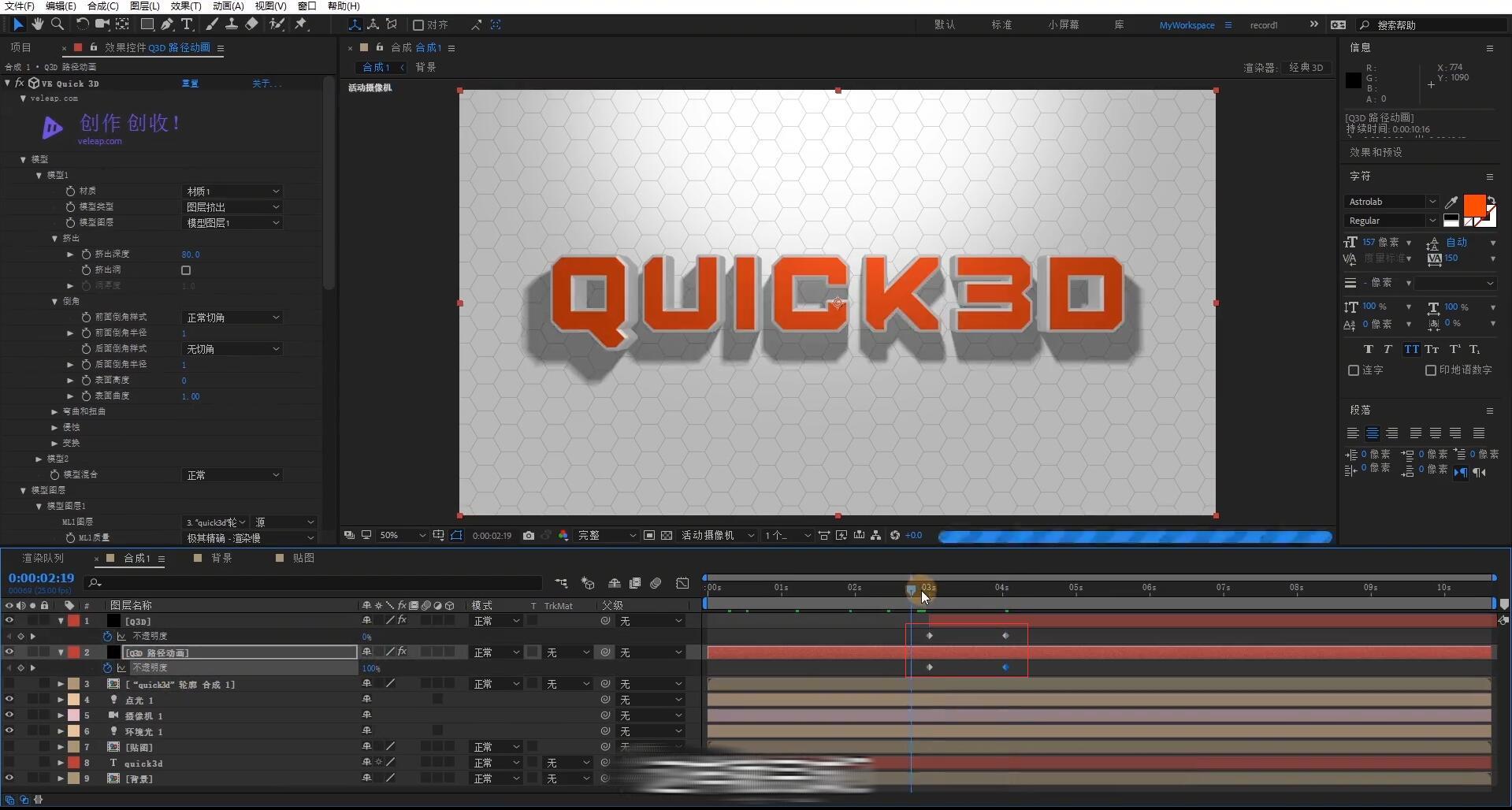The image size is (1512, 810).
Task: Click the region of interest icon
Action: tap(649, 535)
